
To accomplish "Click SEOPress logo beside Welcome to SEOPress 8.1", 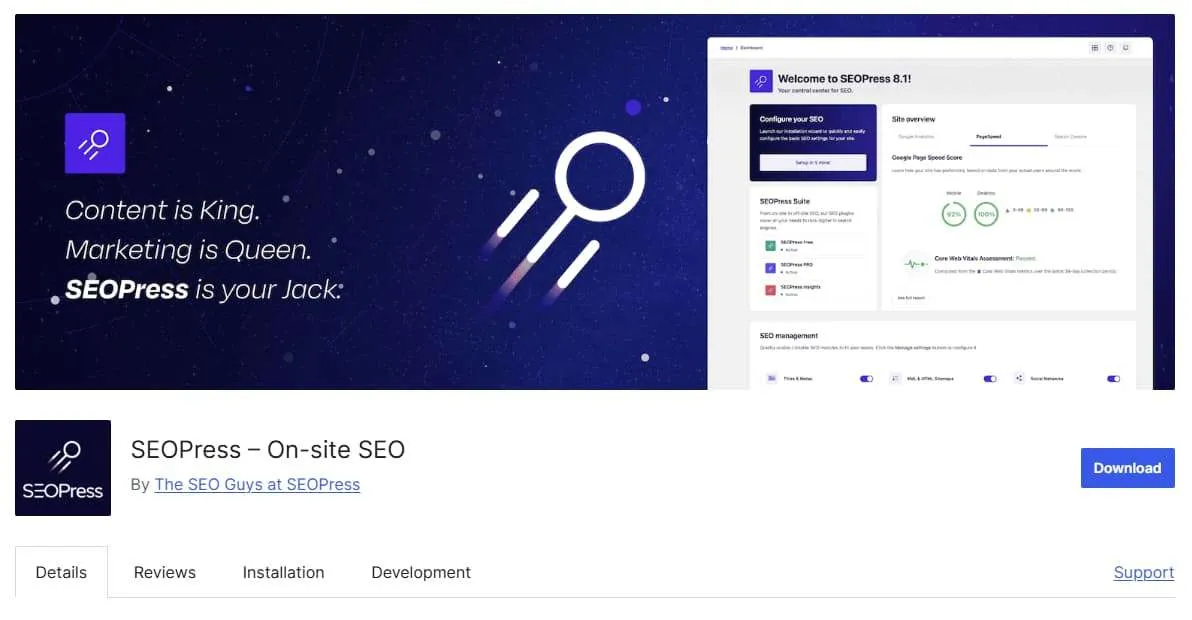I will [761, 81].
